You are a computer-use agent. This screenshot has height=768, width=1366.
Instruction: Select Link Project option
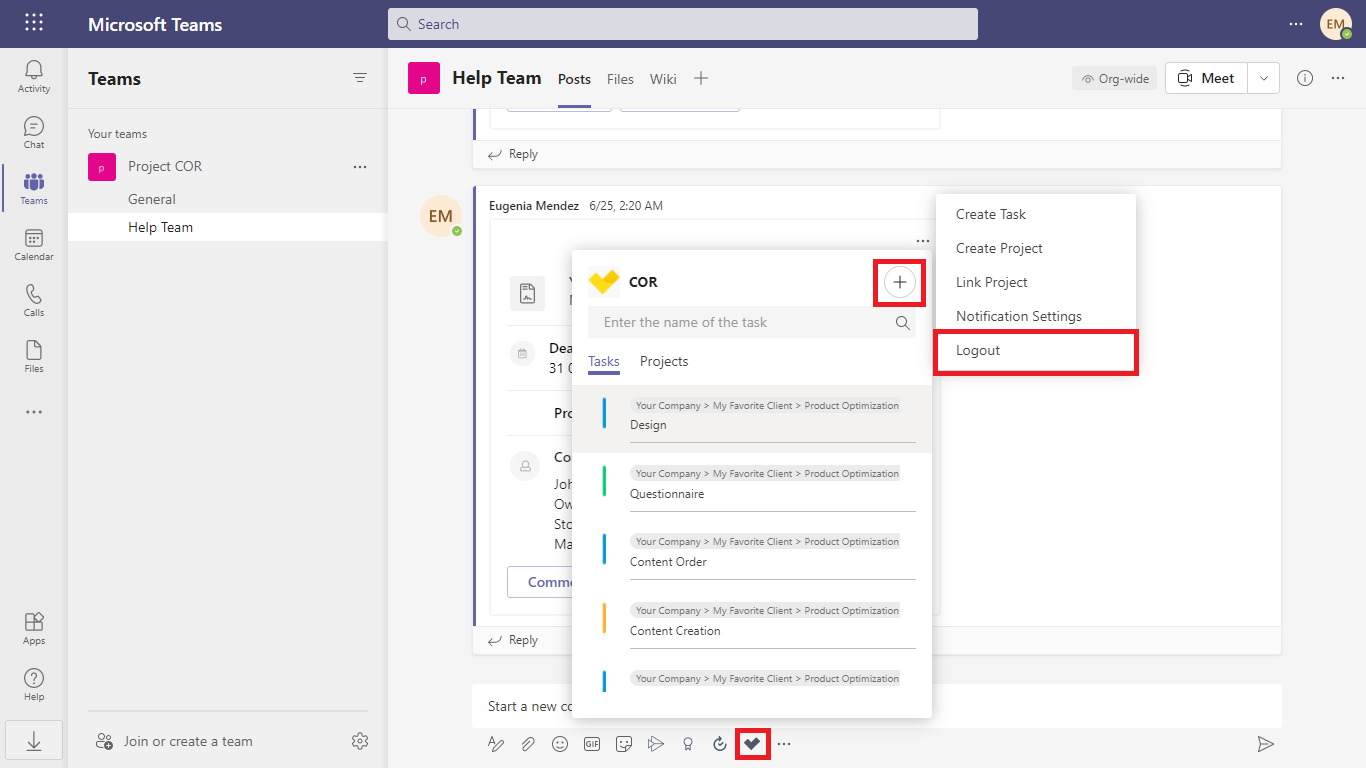tap(1036, 282)
